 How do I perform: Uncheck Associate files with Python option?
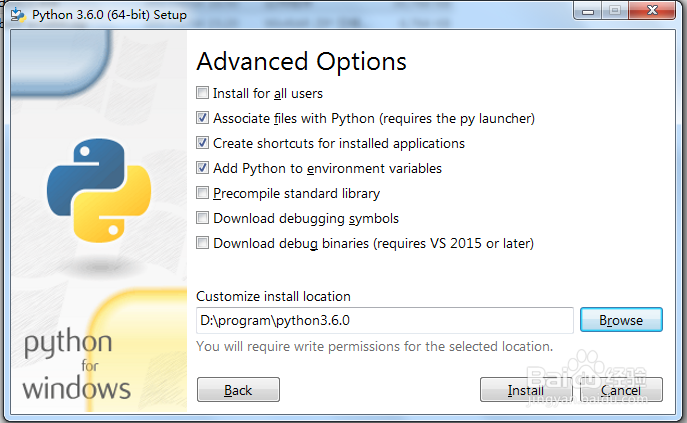(202, 118)
